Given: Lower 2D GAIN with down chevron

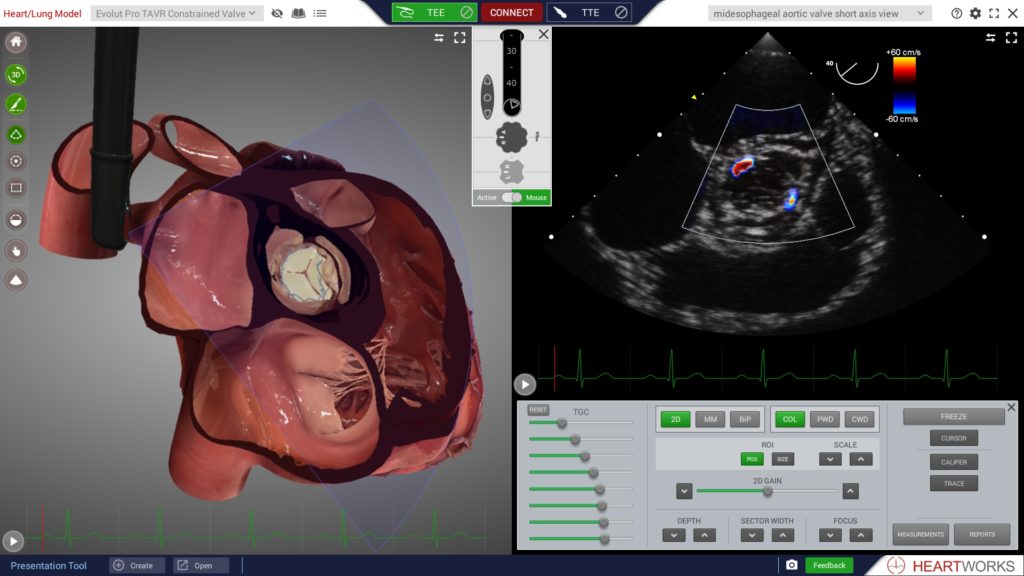Looking at the screenshot, I should pos(684,491).
